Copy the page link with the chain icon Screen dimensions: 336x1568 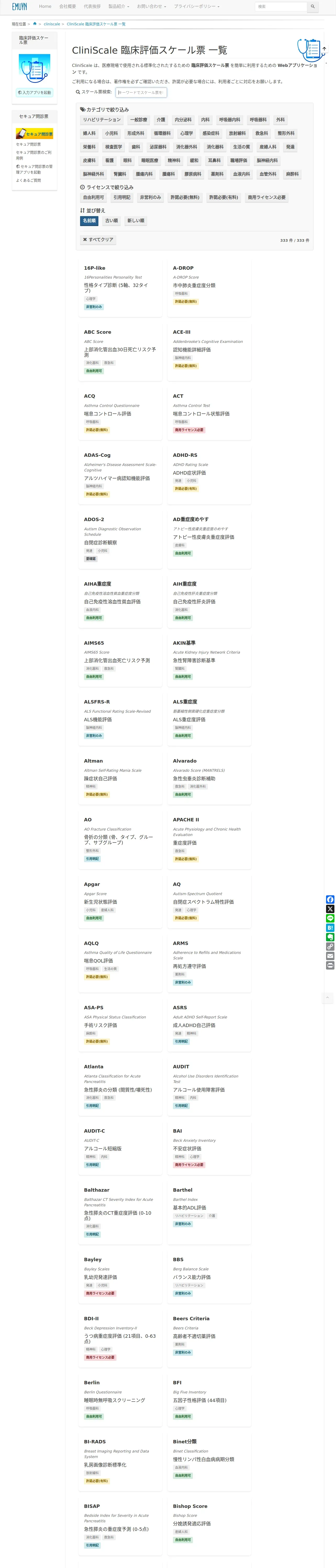pos(330,947)
